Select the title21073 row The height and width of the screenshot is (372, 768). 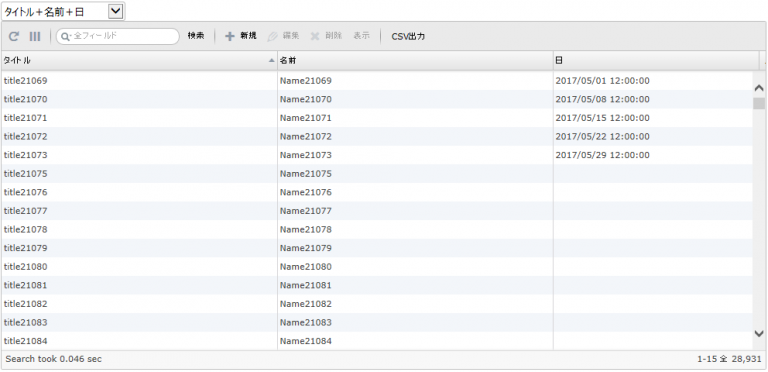[x=377, y=155]
